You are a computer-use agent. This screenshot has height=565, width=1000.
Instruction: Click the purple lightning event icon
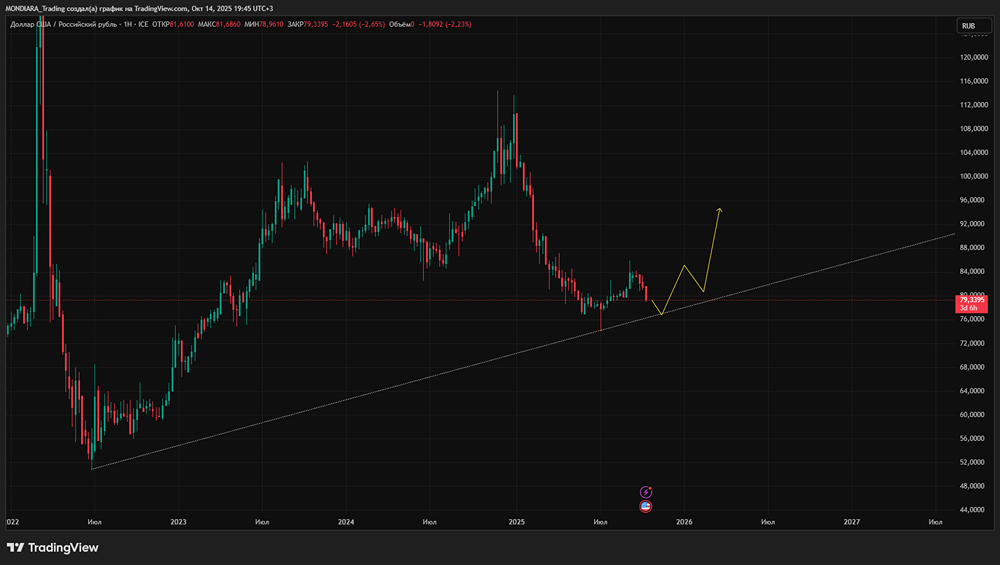coord(646,492)
